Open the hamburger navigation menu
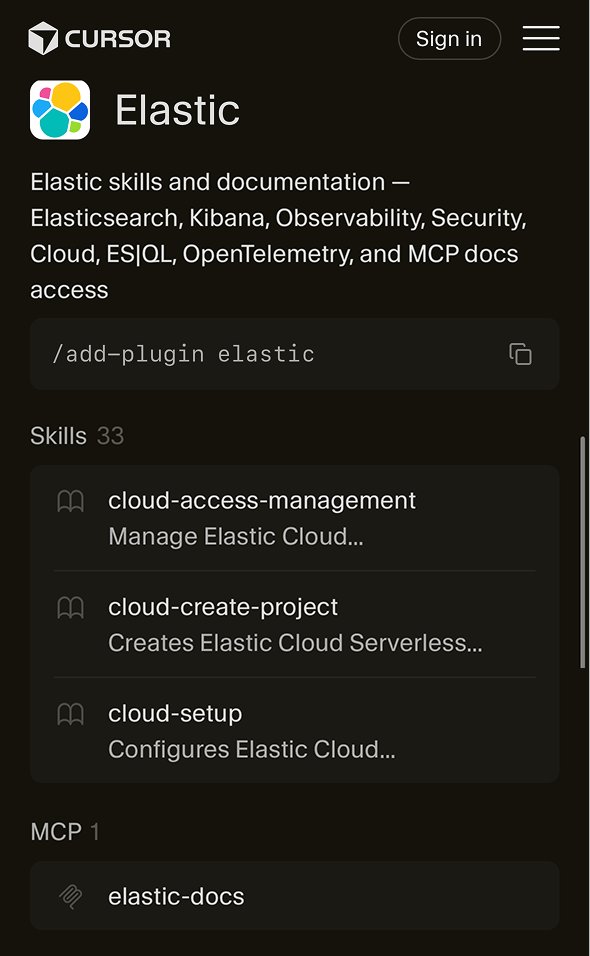The width and height of the screenshot is (590, 956). [541, 38]
